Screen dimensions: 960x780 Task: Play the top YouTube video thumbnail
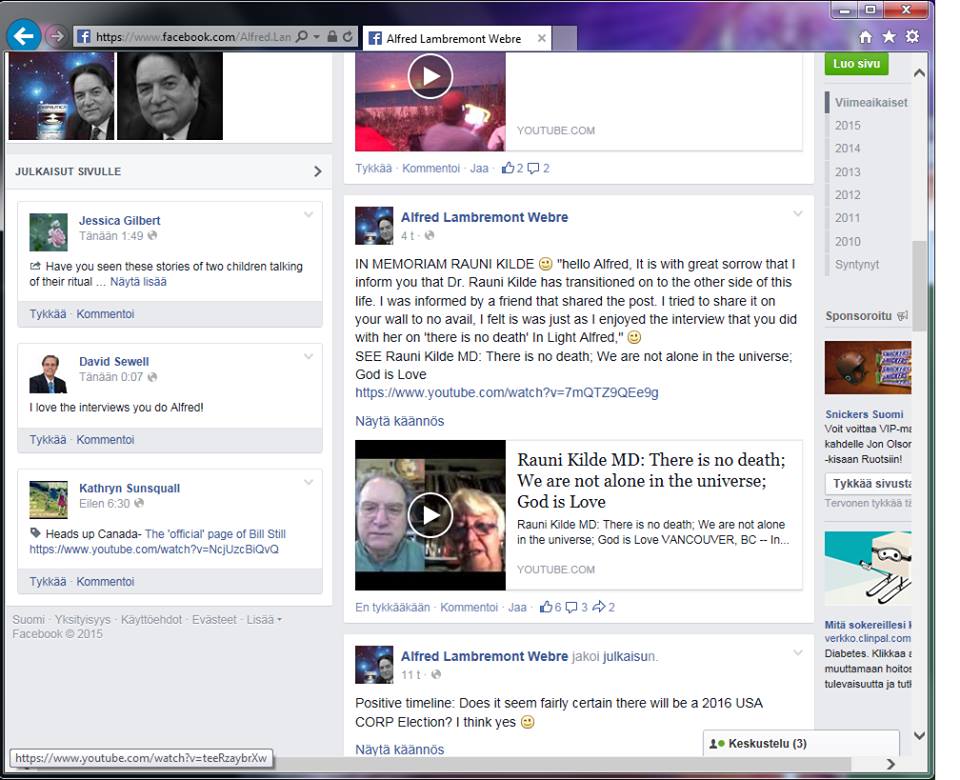(x=430, y=77)
